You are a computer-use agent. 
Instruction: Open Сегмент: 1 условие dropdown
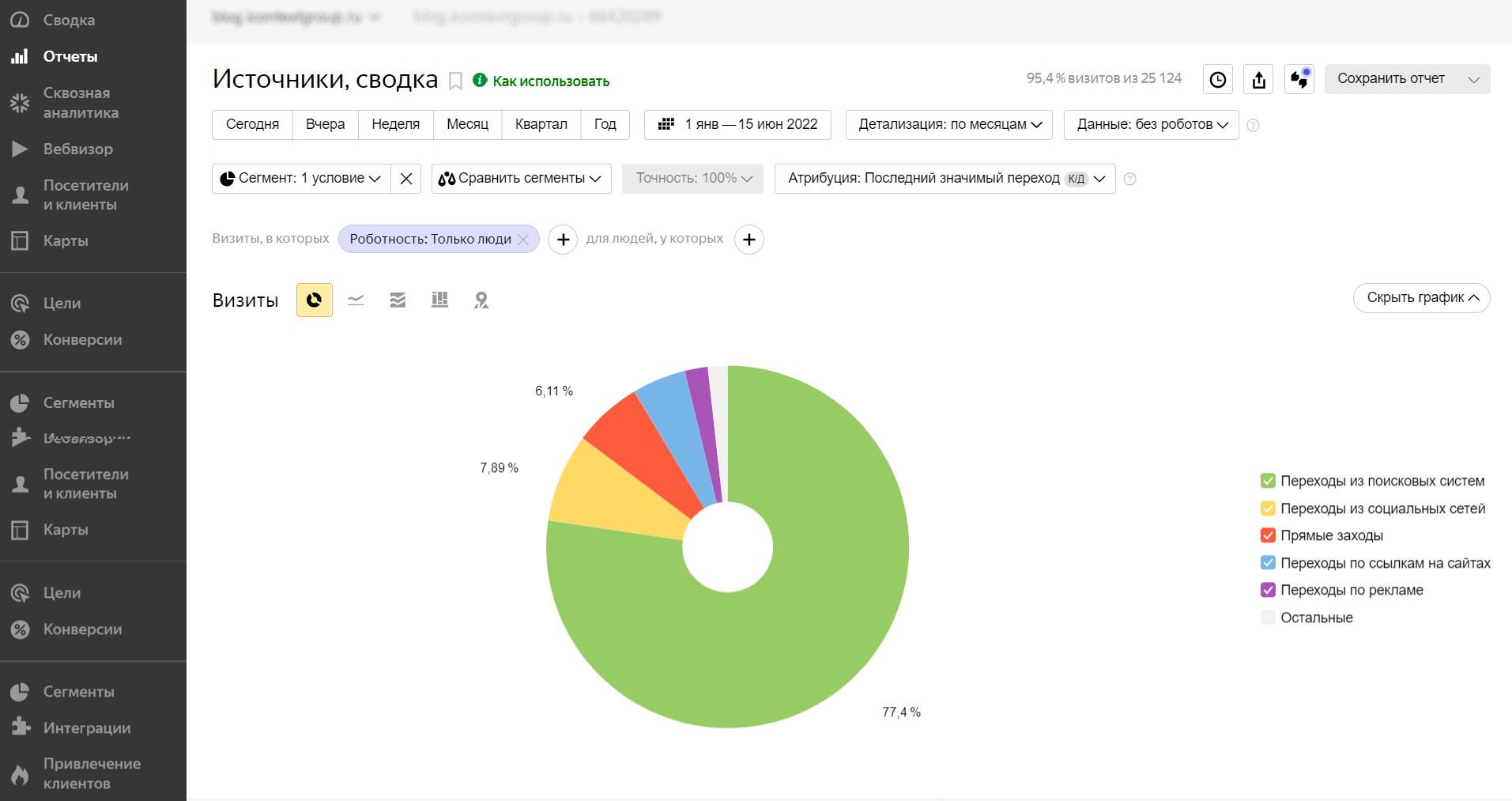tap(301, 178)
